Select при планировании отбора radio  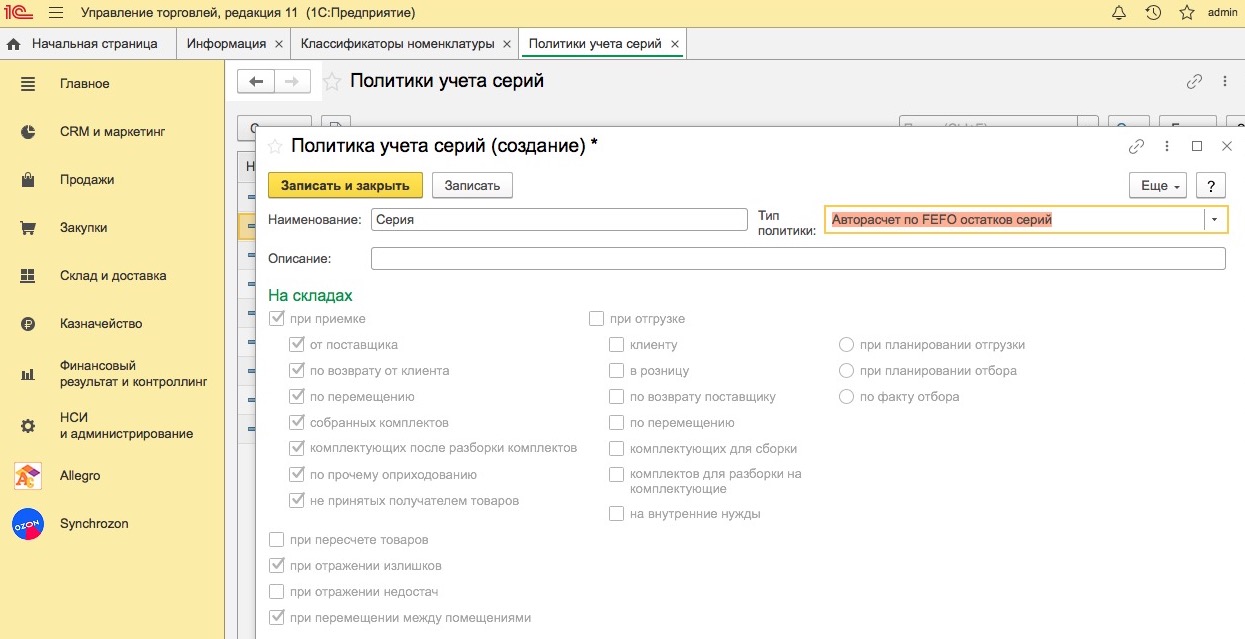coord(846,371)
